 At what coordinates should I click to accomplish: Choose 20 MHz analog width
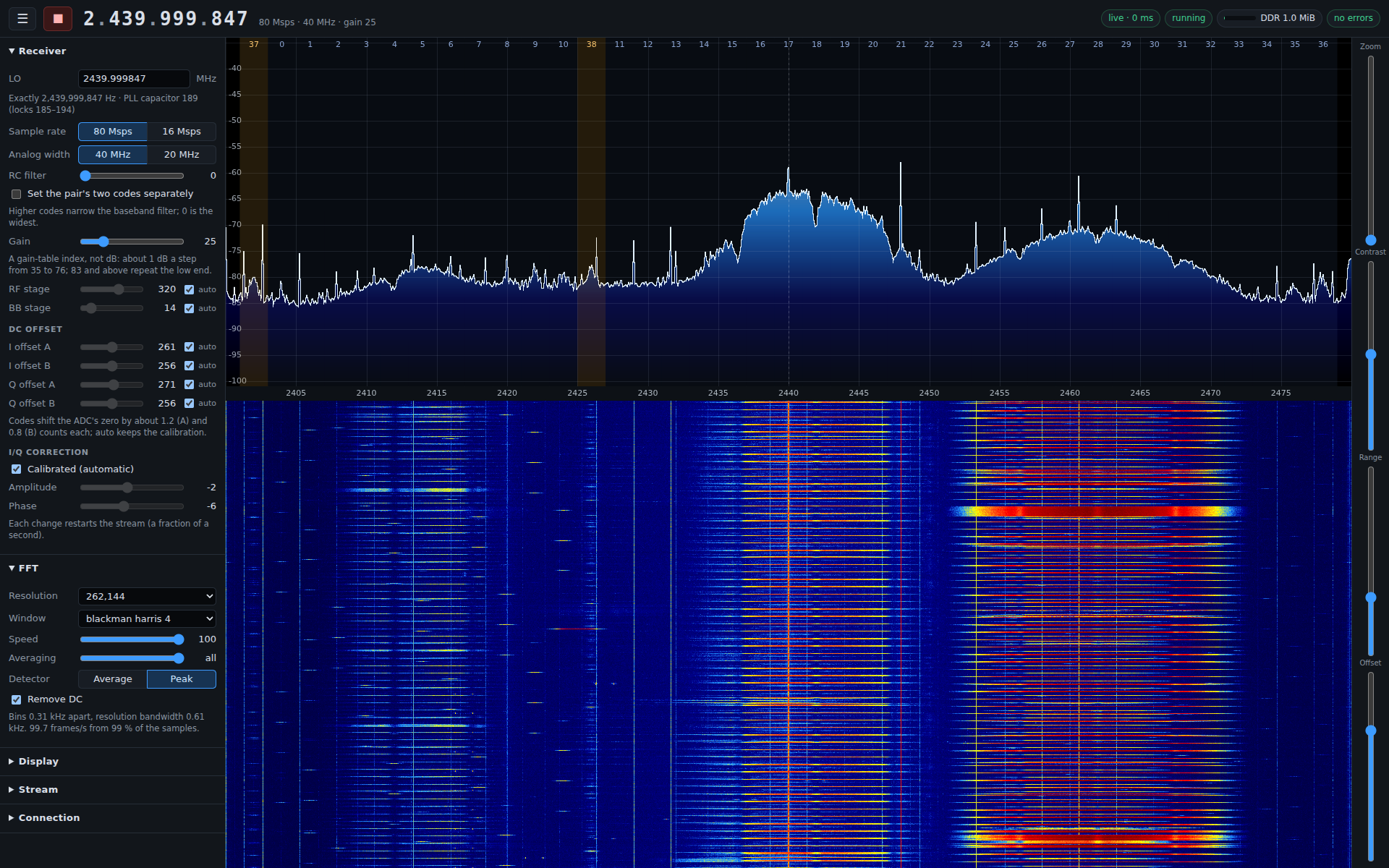coord(182,154)
